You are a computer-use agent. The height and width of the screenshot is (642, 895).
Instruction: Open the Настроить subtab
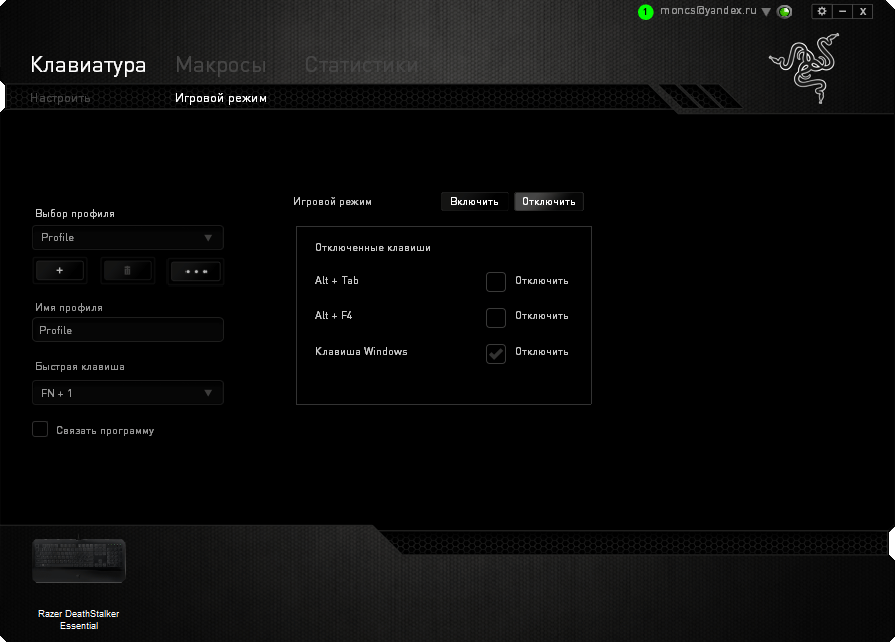(x=60, y=98)
